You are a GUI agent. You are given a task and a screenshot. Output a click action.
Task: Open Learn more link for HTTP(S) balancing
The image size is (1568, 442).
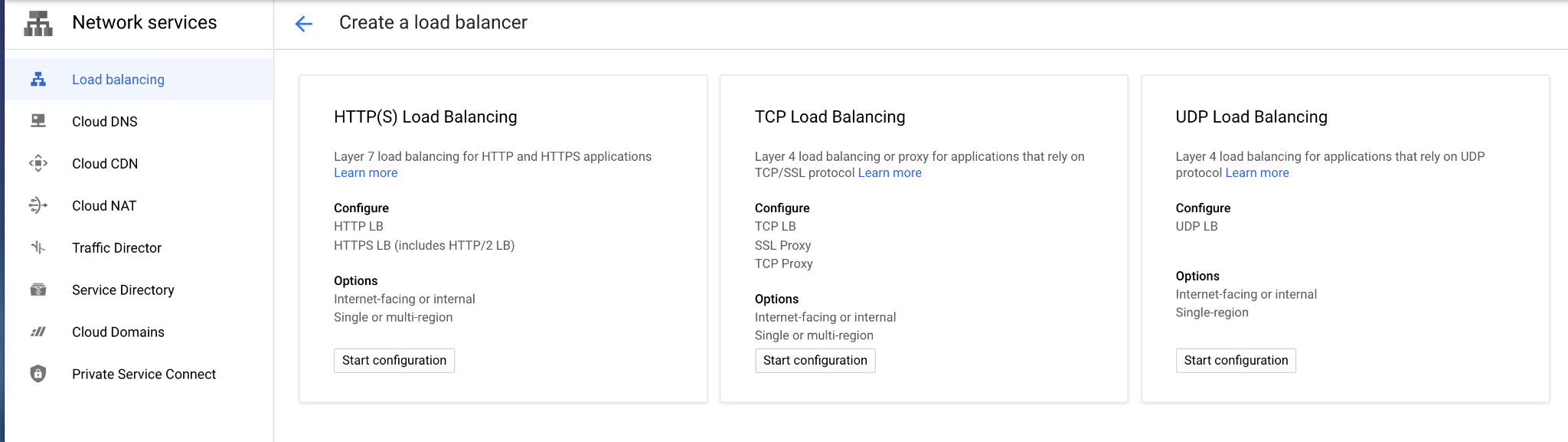pos(365,173)
